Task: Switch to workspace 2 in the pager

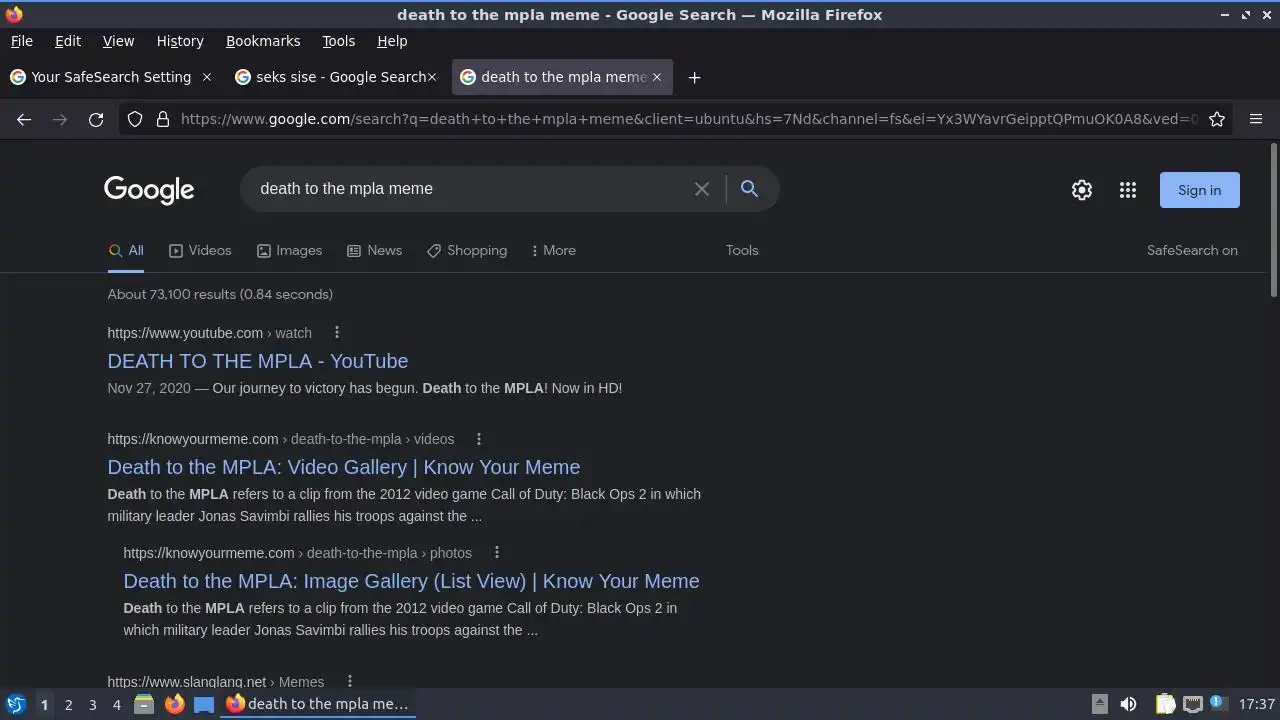Action: click(x=68, y=704)
